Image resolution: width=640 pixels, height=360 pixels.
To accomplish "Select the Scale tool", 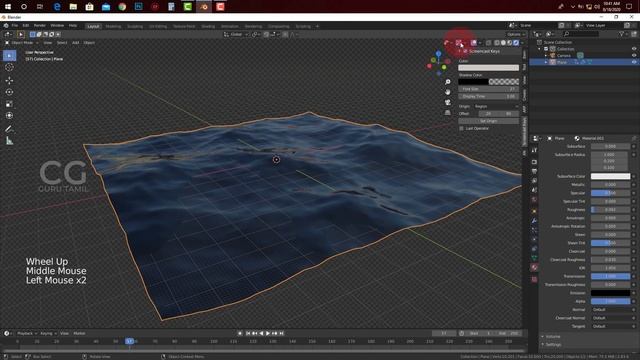I will point(9,104).
